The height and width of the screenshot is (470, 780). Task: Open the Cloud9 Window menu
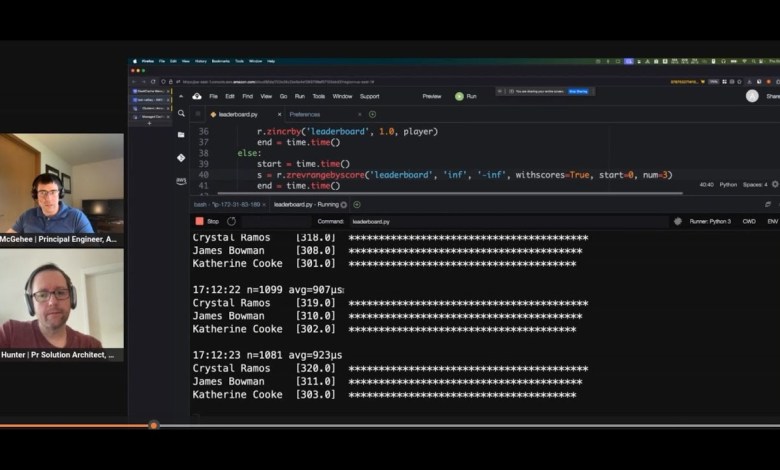(342, 96)
